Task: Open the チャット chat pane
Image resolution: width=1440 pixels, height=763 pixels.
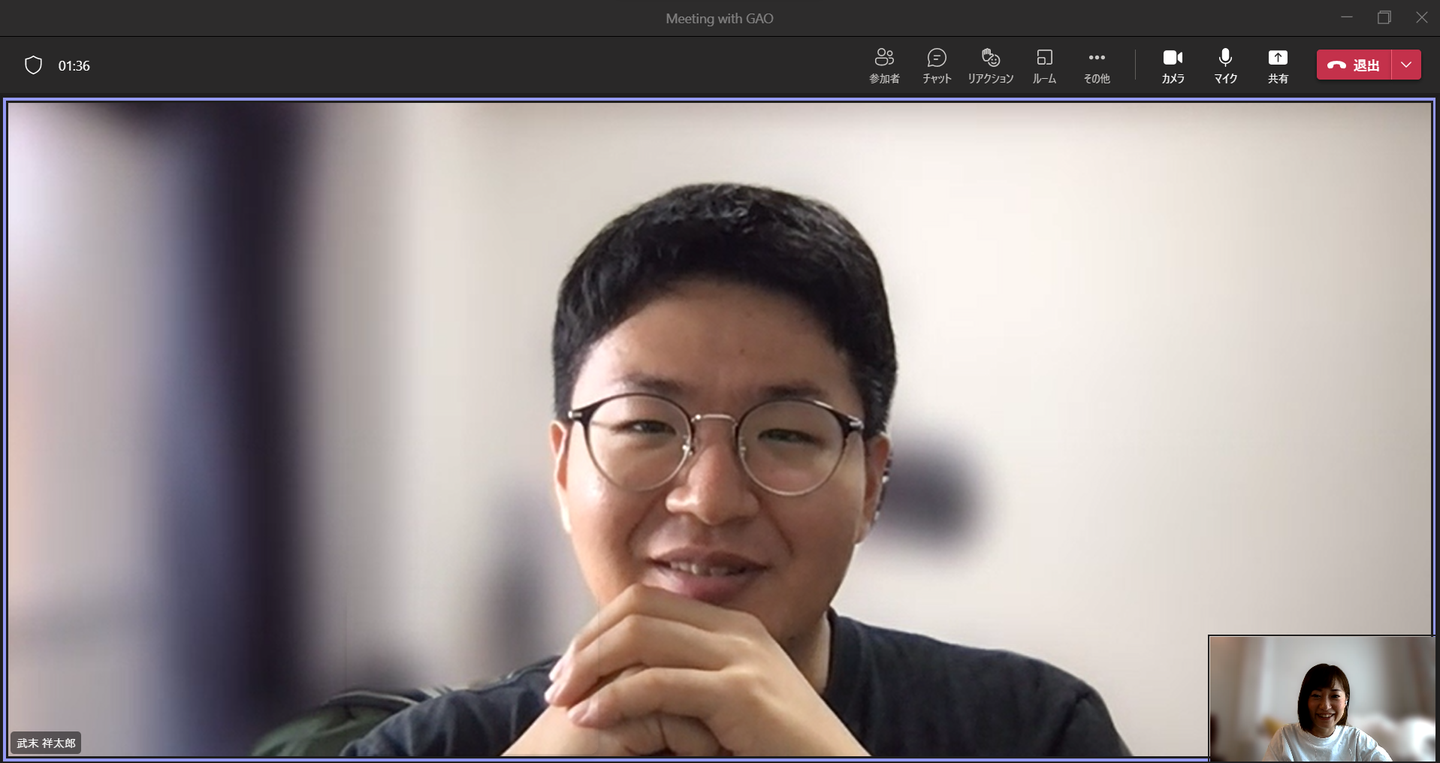Action: [x=936, y=65]
